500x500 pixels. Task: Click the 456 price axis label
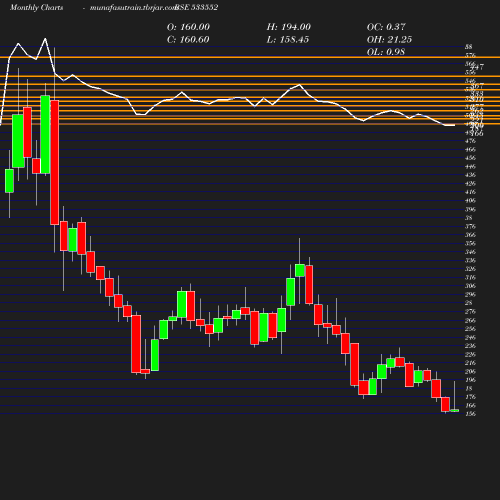(x=470, y=158)
